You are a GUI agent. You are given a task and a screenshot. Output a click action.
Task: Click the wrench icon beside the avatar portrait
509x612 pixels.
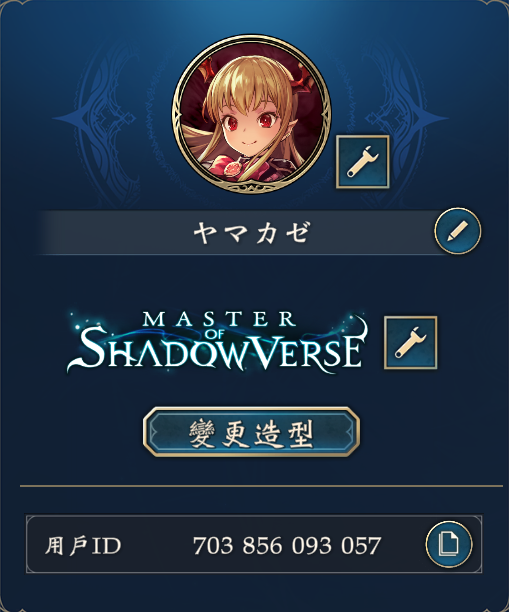pos(363,162)
